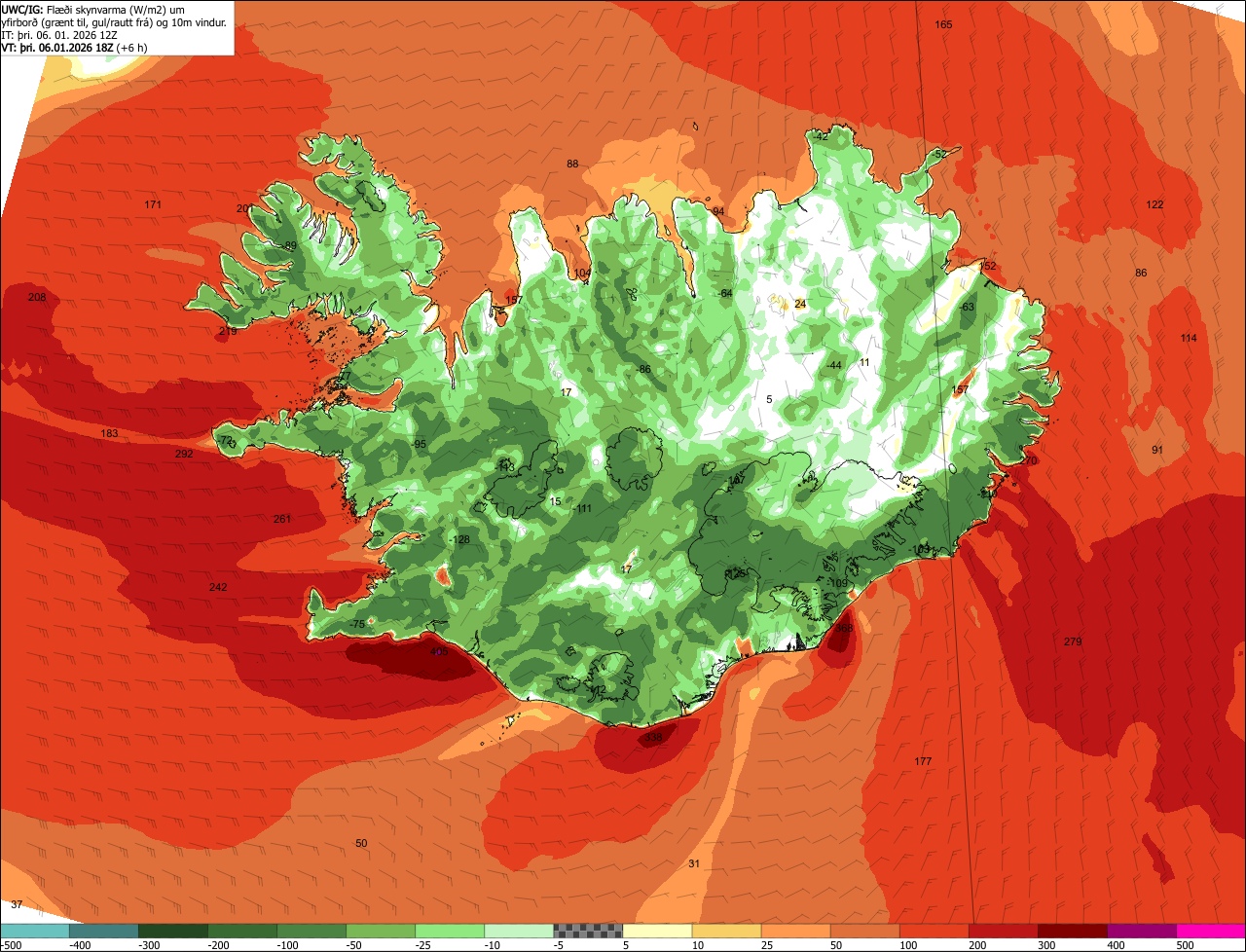Pick the -50 to -25 green legend swatch
The width and height of the screenshot is (1246, 952).
(381, 931)
